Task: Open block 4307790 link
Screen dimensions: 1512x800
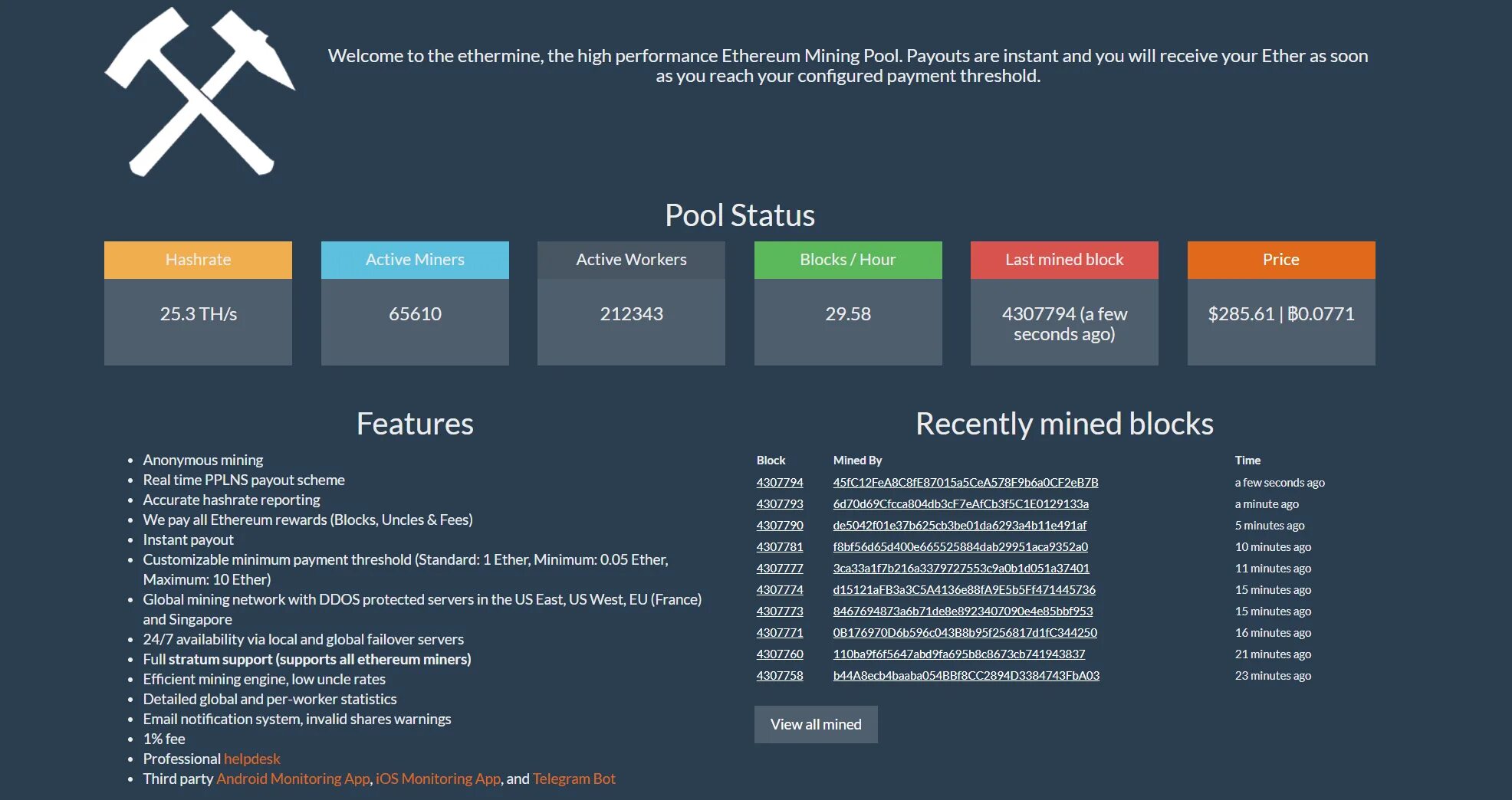Action: coord(780,526)
